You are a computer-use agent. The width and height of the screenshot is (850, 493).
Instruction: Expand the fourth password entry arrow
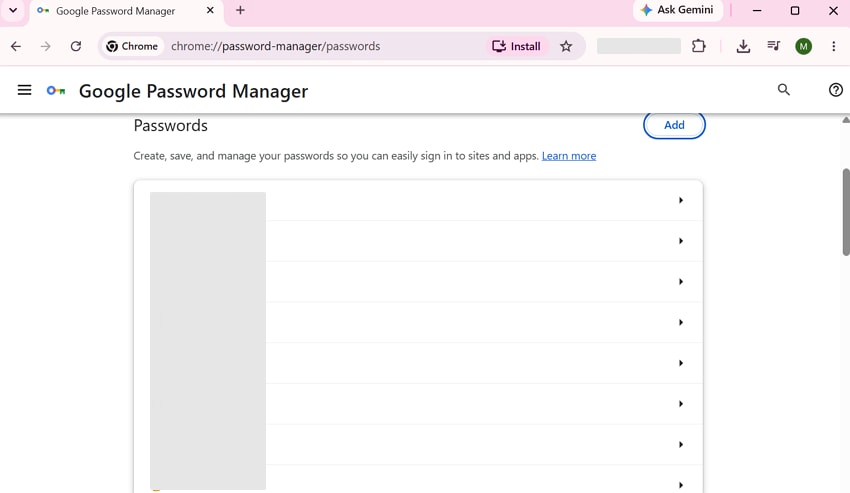tap(681, 322)
